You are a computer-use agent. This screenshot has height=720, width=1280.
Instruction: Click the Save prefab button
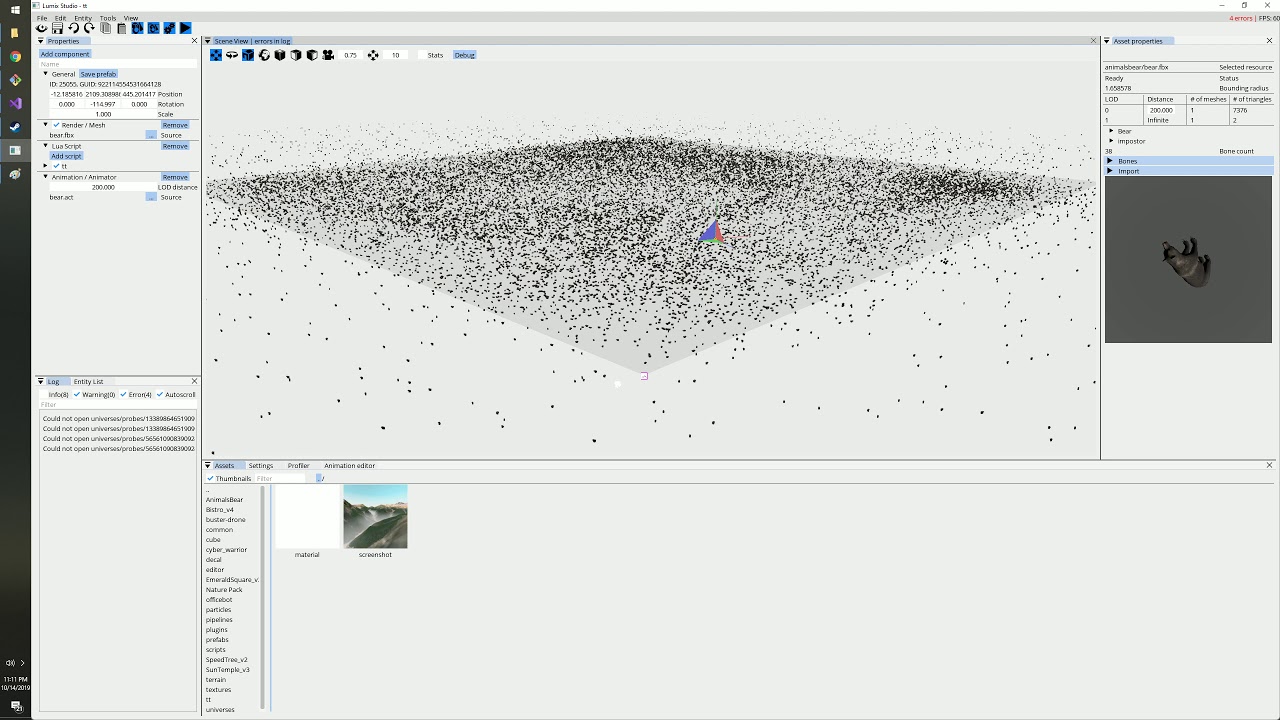(x=98, y=74)
